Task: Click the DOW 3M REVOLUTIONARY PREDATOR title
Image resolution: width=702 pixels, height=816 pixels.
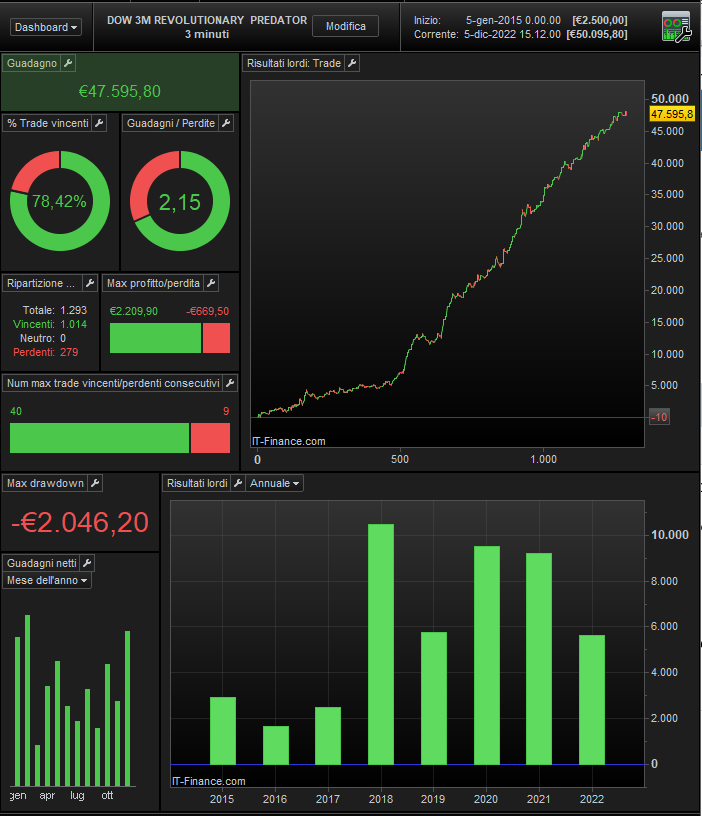Action: [207, 20]
